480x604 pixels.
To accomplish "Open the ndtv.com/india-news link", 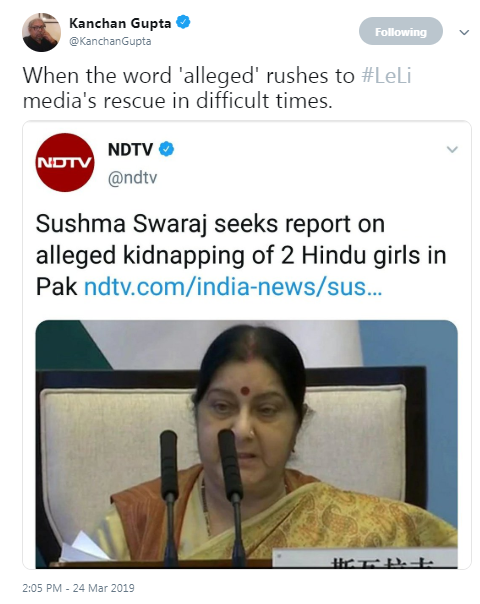I will click(x=233, y=287).
